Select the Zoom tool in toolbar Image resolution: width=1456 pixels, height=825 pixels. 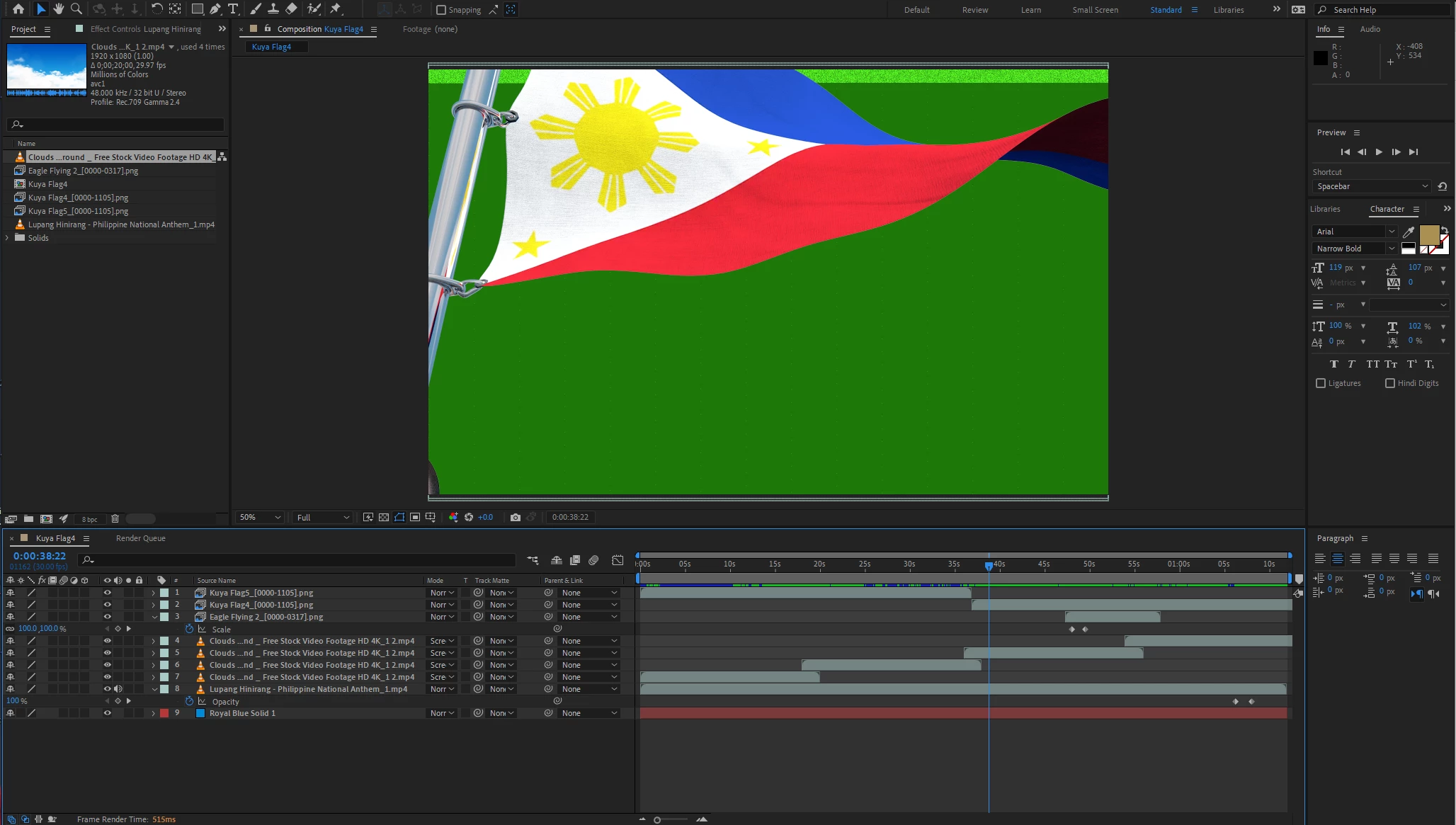(x=76, y=9)
